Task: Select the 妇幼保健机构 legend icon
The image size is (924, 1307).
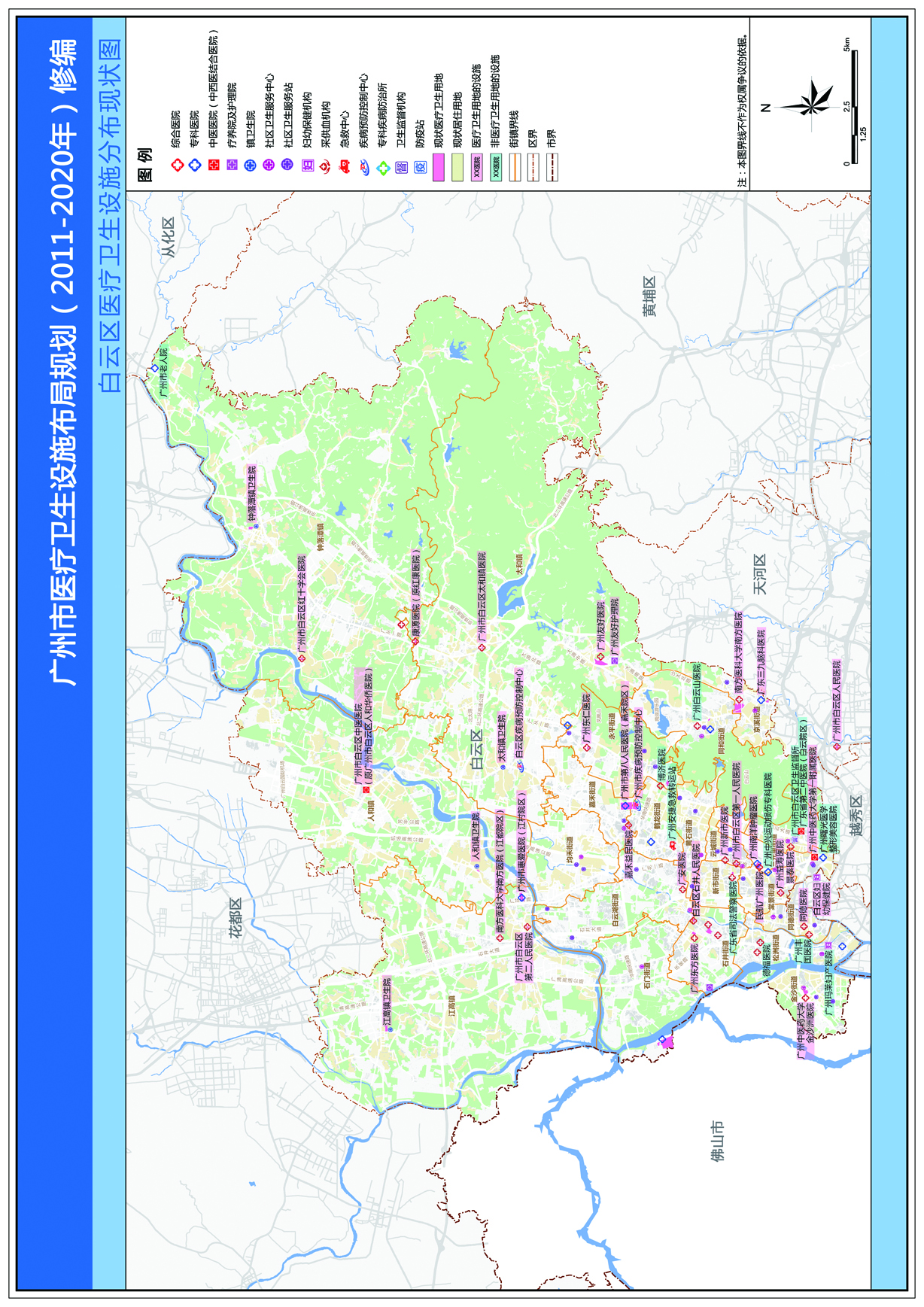Action: pos(307,166)
